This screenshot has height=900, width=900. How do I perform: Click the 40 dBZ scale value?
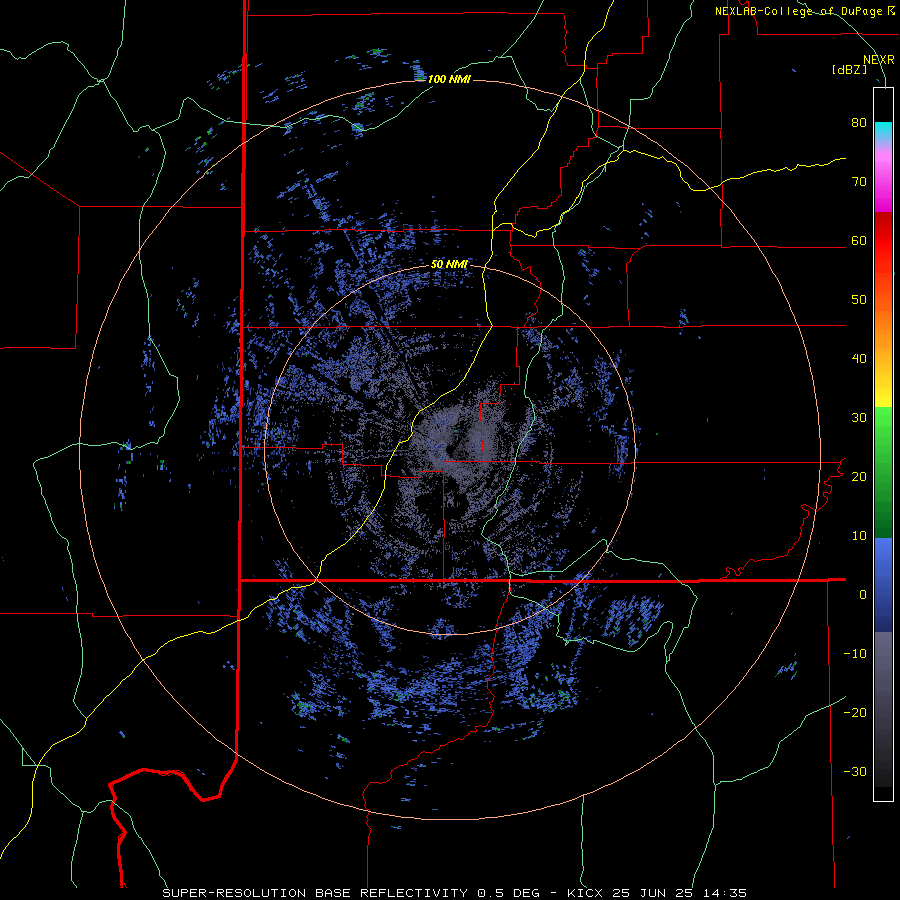click(x=859, y=359)
